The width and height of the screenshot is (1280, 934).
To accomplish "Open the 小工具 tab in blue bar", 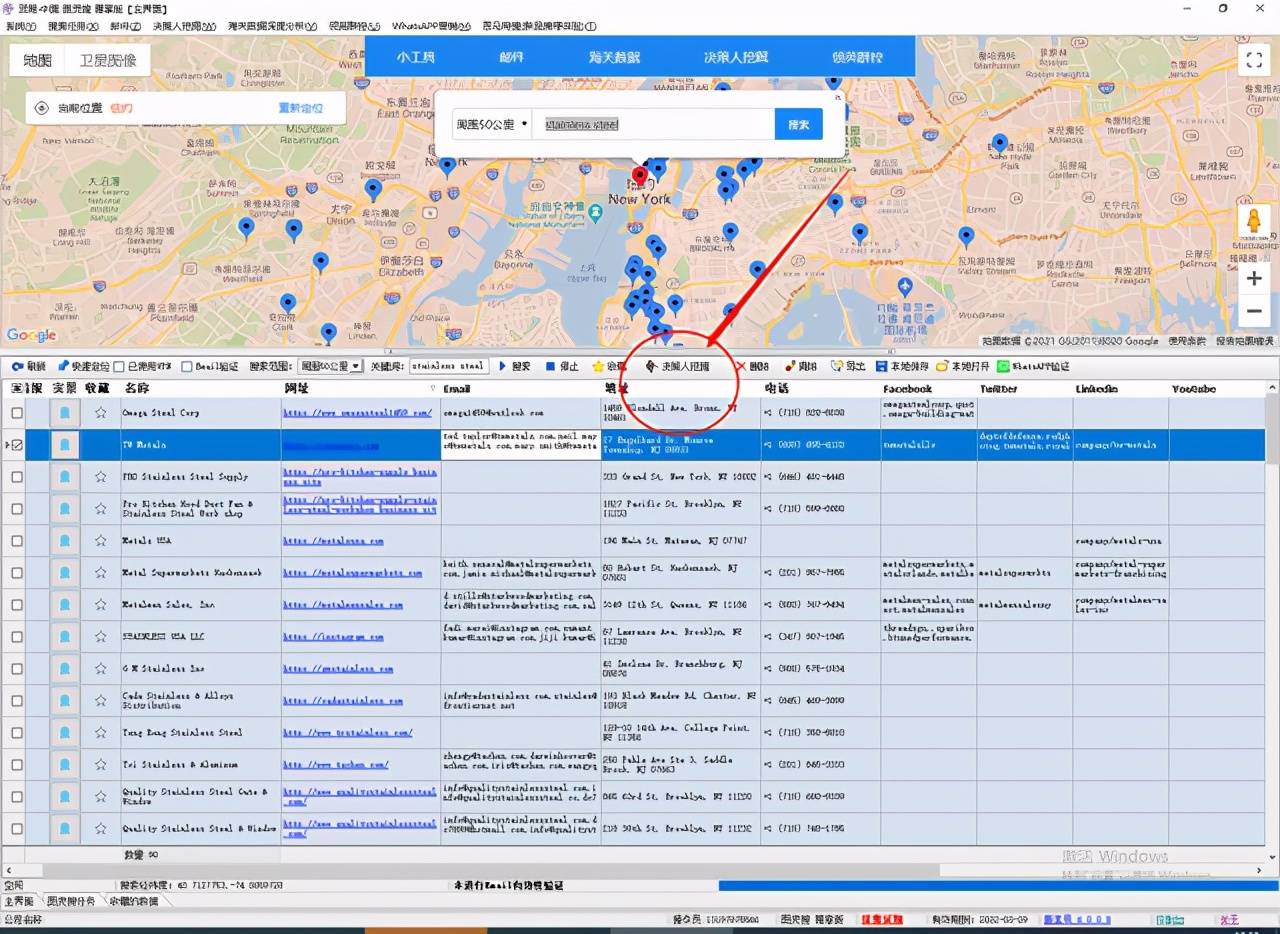I will [415, 57].
